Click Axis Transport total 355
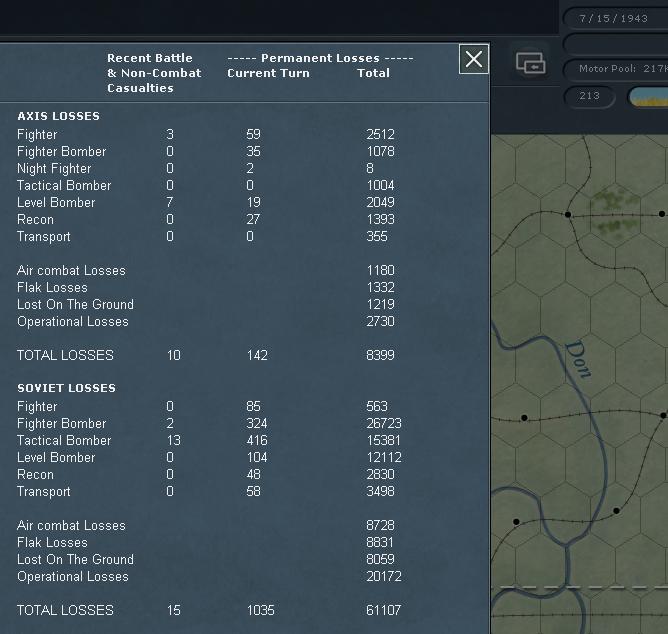 point(377,236)
